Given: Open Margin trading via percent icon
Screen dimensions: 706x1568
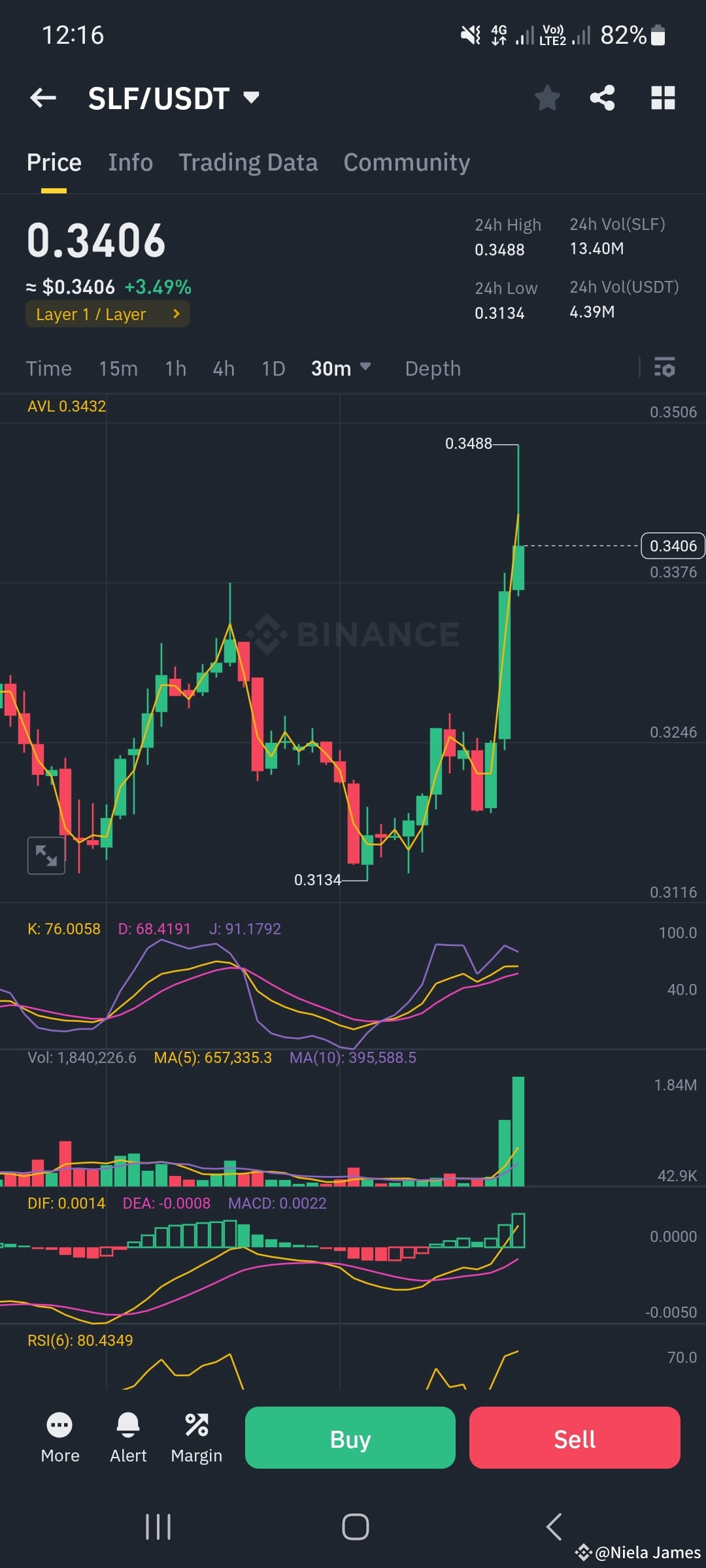Looking at the screenshot, I should pyautogui.click(x=197, y=1438).
